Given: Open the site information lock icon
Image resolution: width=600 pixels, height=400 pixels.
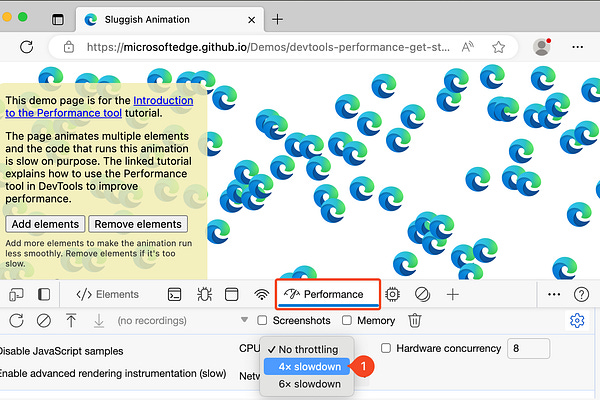Looking at the screenshot, I should 69,47.
